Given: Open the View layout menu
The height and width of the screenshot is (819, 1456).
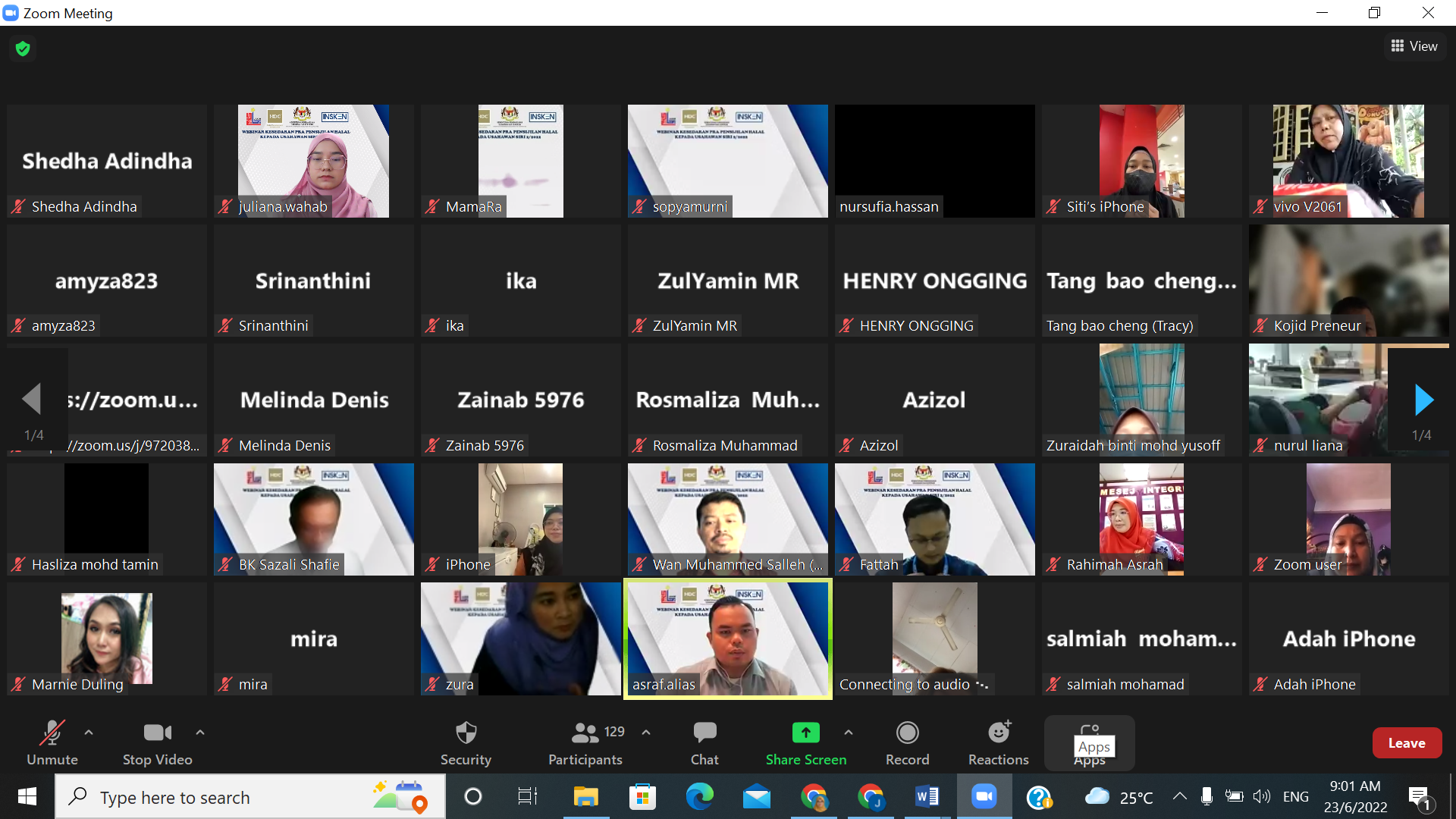Looking at the screenshot, I should [1414, 46].
